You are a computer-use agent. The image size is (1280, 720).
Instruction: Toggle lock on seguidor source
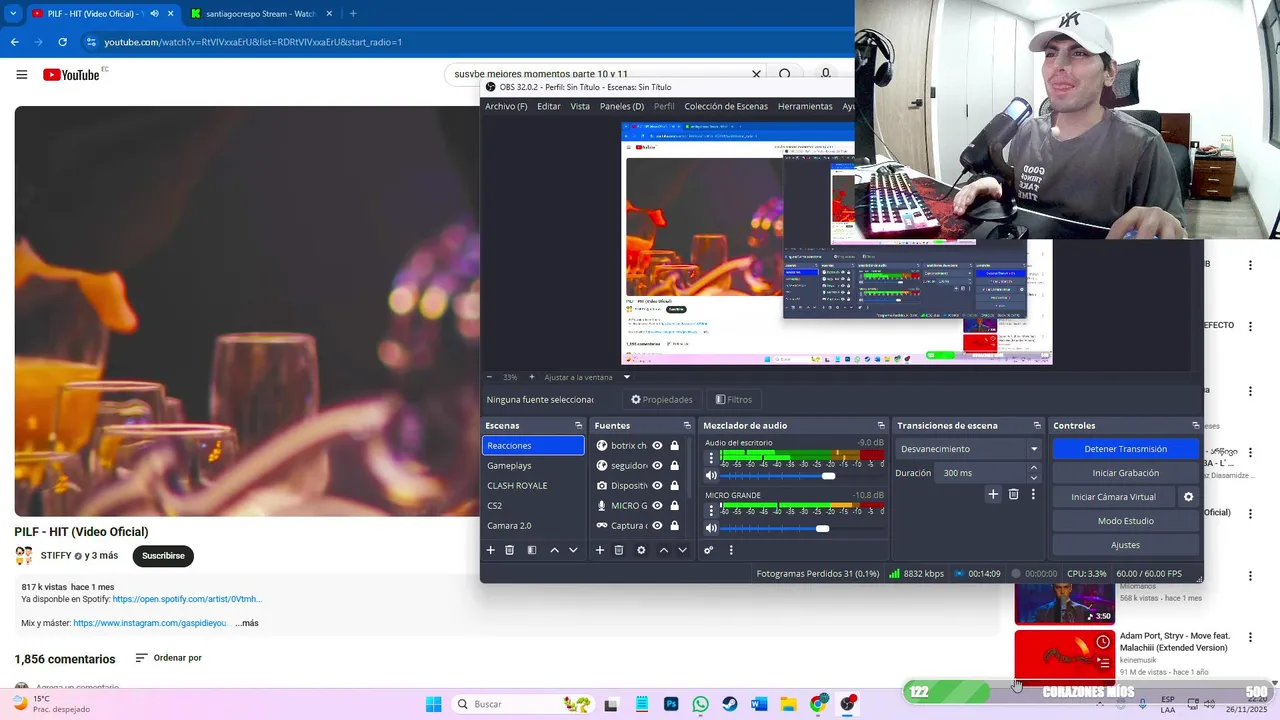675,466
